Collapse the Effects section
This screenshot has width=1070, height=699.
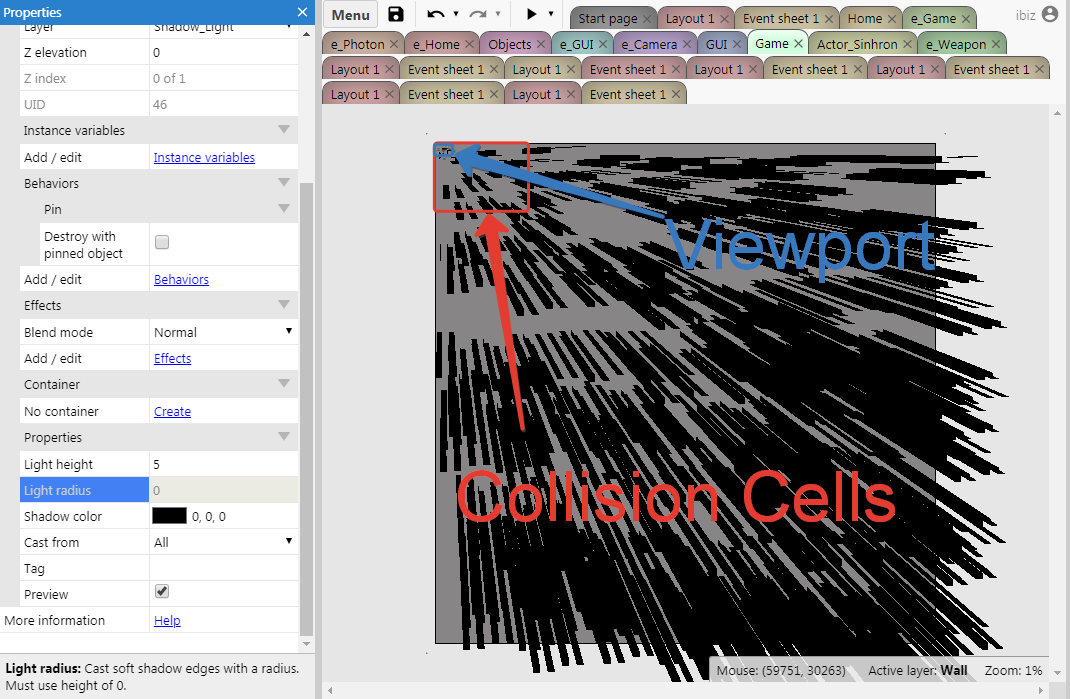[284, 304]
